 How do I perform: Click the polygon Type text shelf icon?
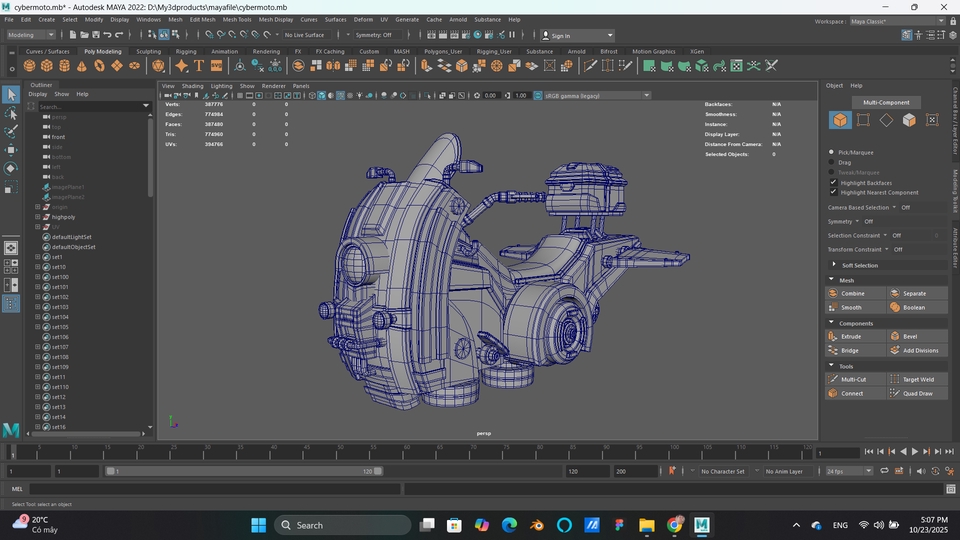(199, 66)
